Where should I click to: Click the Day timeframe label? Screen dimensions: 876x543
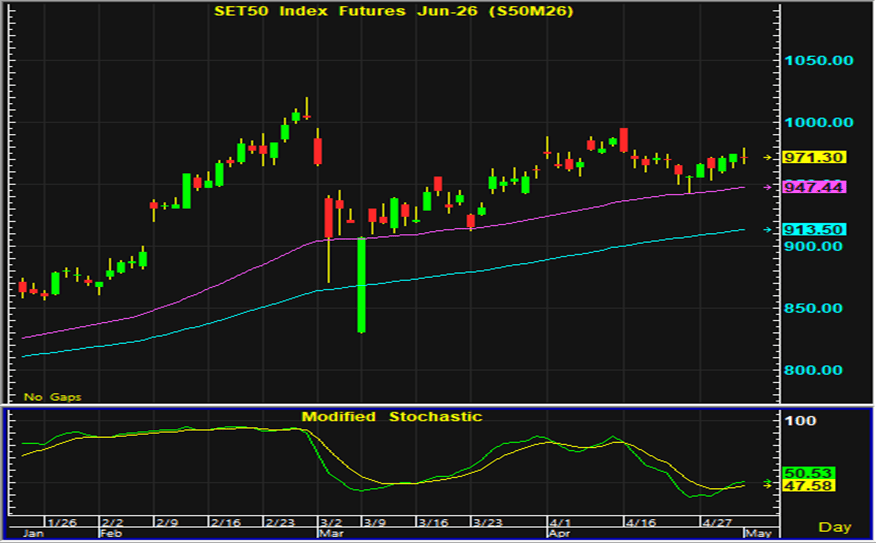tap(835, 527)
